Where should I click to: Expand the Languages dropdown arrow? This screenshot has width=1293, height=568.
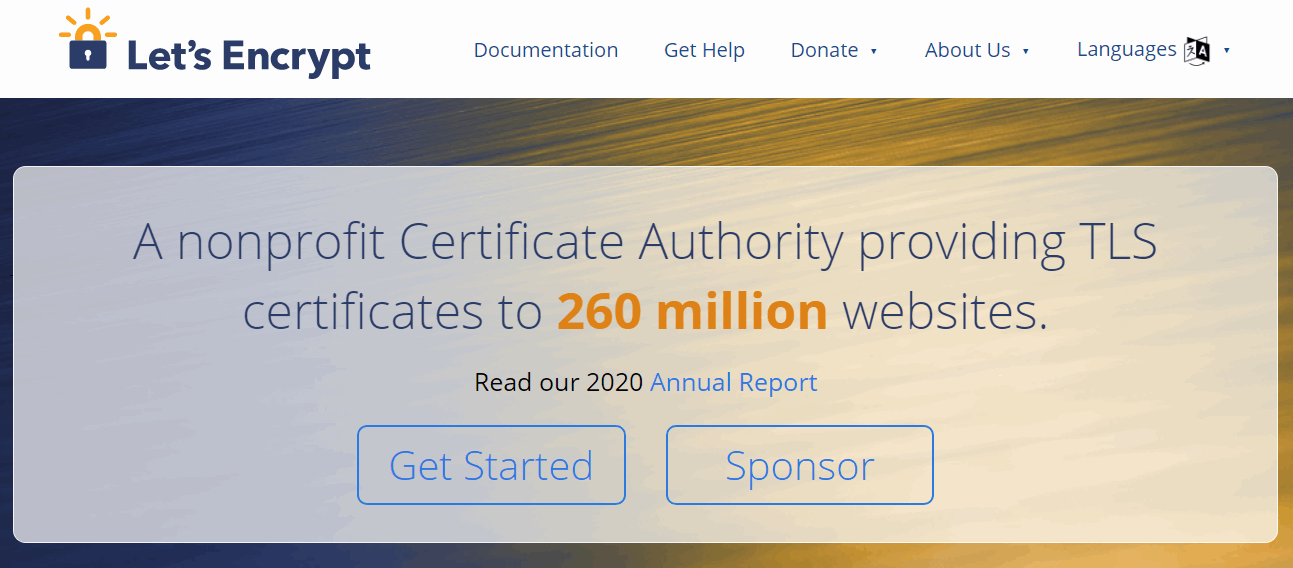1227,50
